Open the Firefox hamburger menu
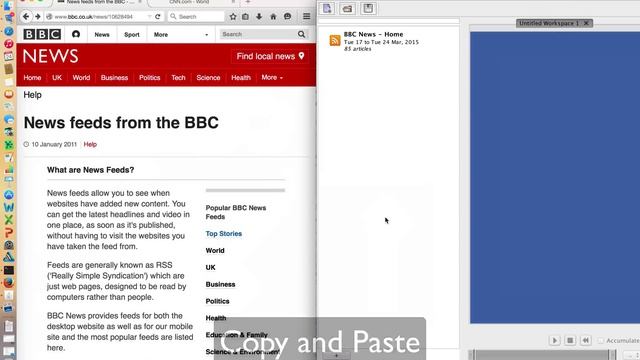640x360 pixels. click(x=307, y=17)
